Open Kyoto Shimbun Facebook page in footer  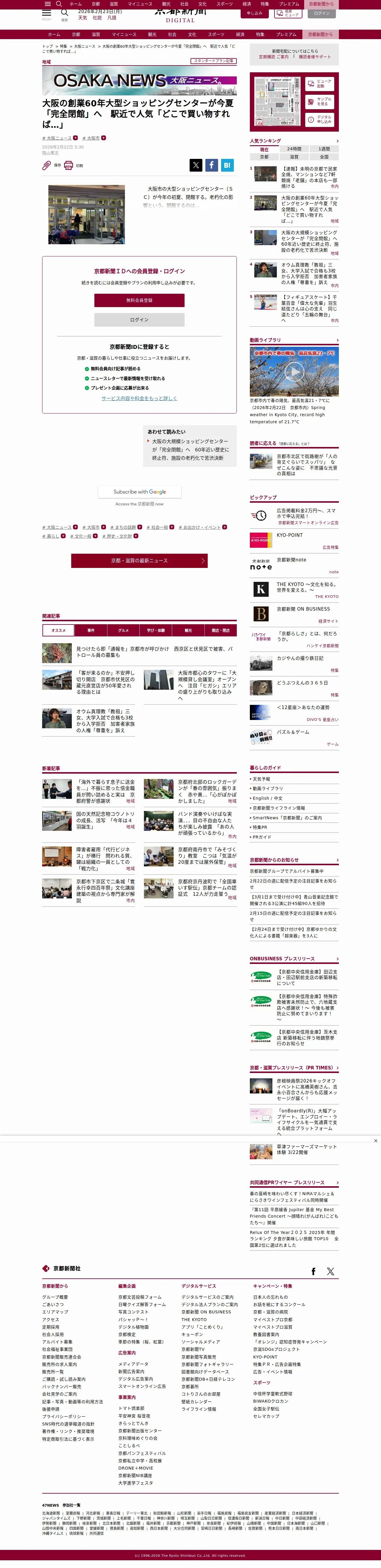(313, 1272)
